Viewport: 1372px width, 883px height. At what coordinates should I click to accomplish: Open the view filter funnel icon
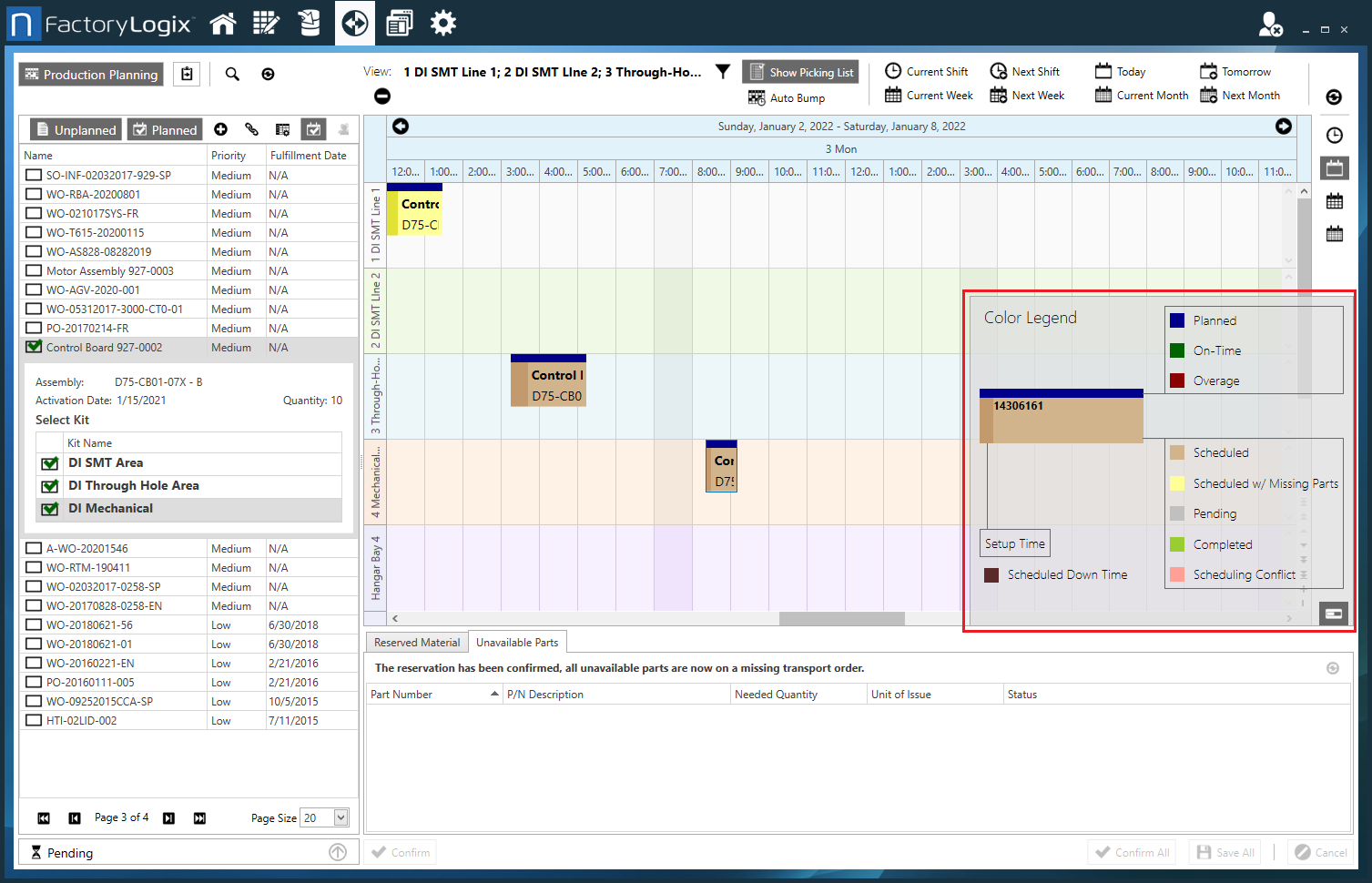723,72
